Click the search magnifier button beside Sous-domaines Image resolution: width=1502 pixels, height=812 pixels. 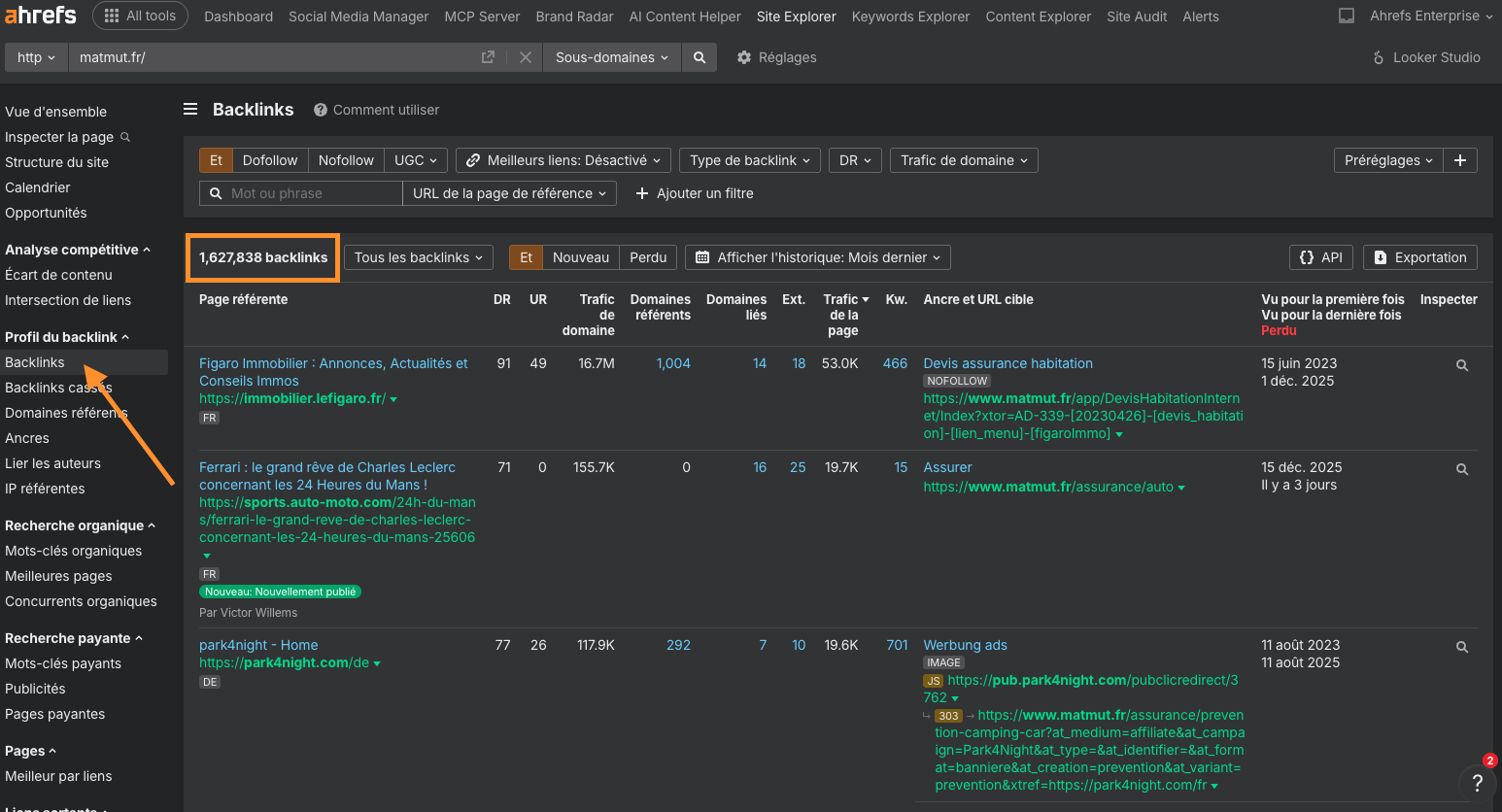699,57
